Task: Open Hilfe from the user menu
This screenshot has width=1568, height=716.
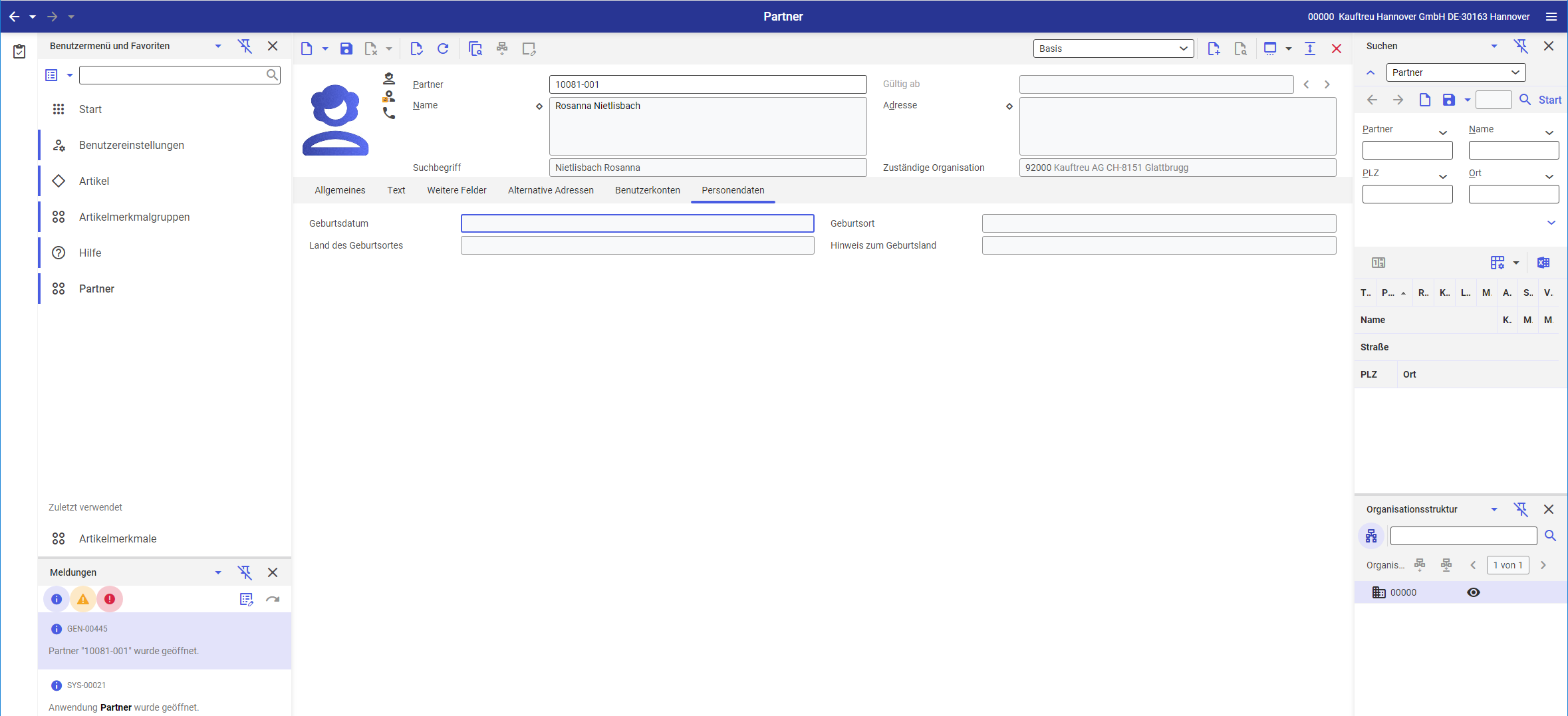Action: click(x=90, y=253)
